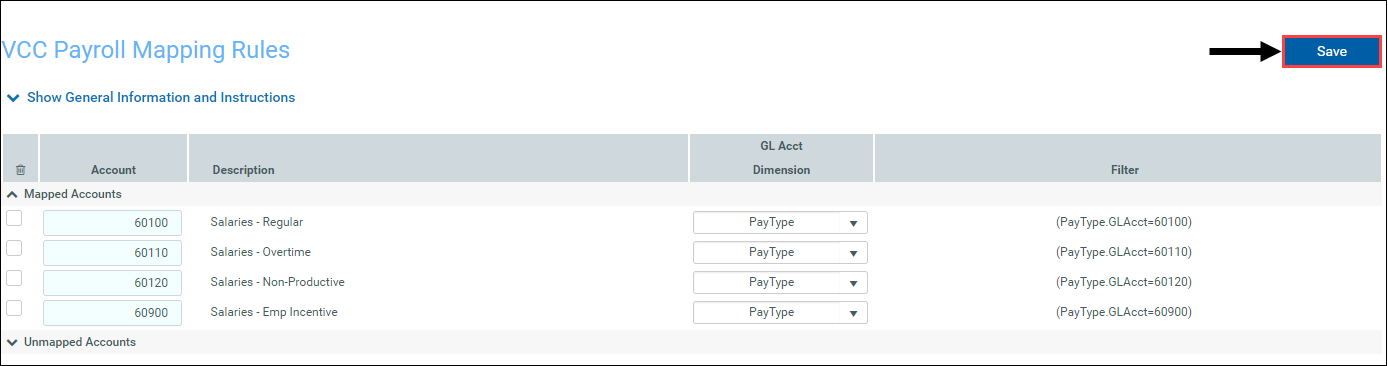Open PayType dropdown for Salaries - Overtime
This screenshot has width=1388, height=366.
pos(780,252)
